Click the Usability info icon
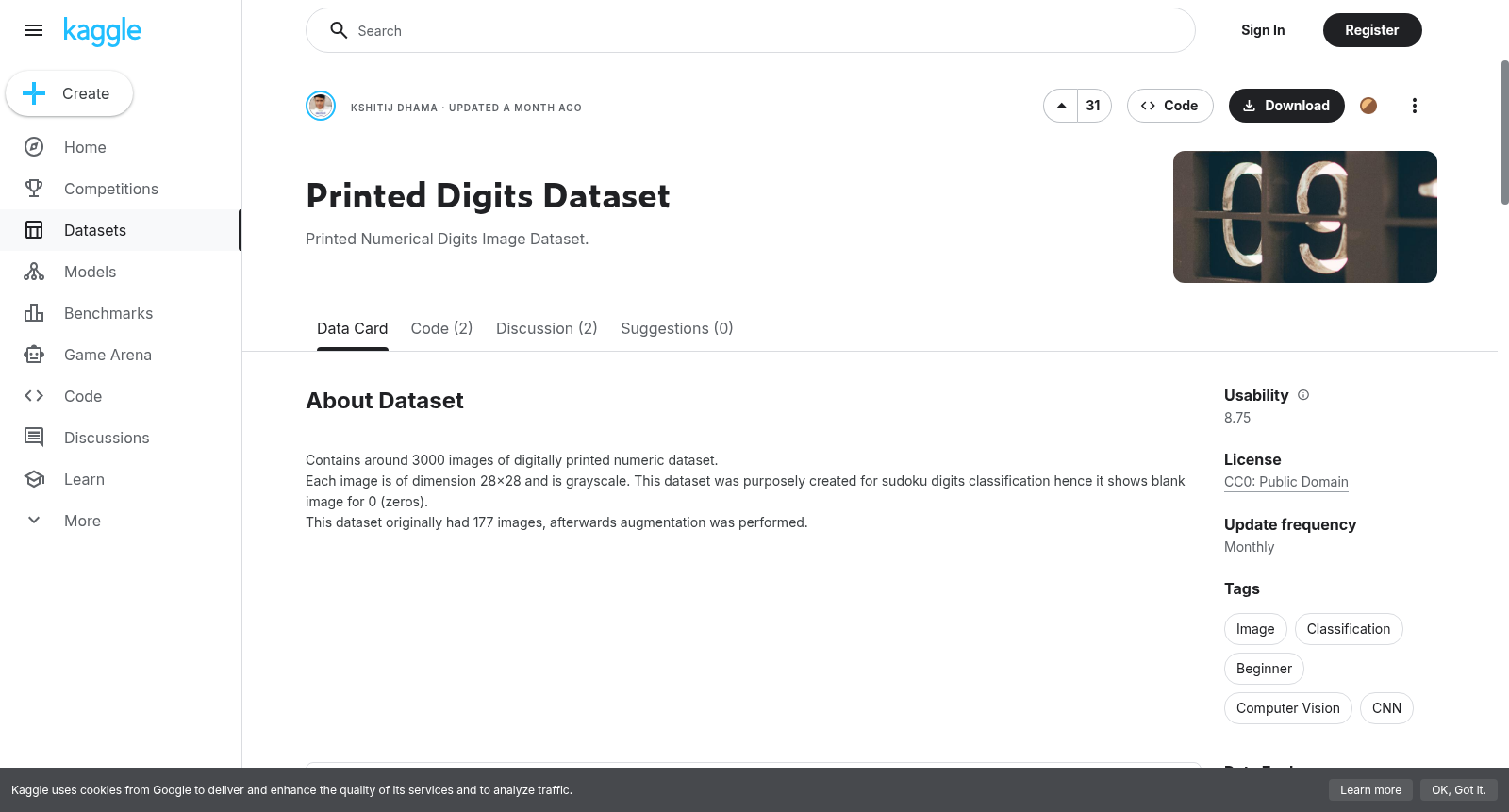1509x812 pixels. 1303,395
